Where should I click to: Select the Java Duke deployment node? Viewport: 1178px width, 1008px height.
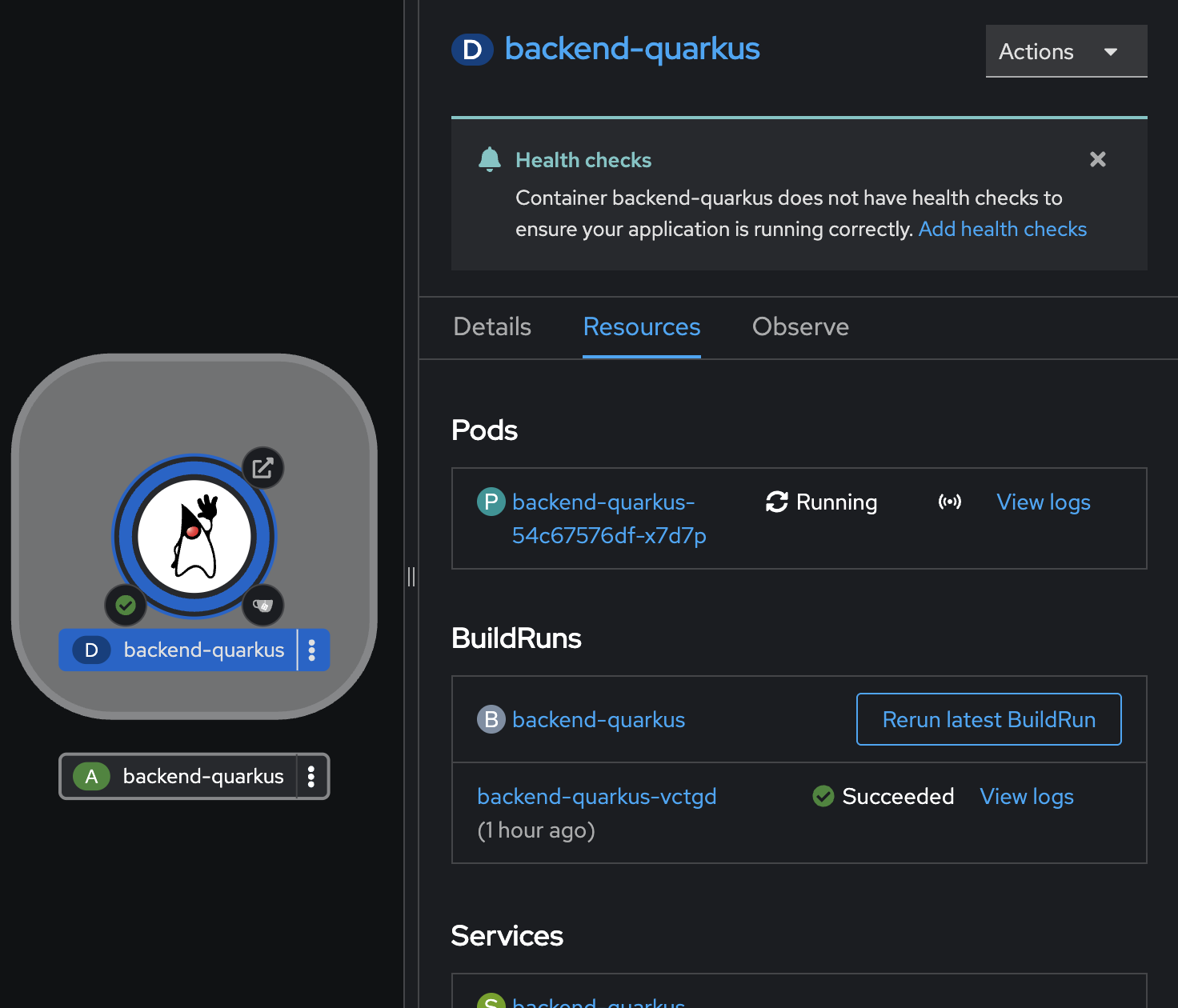click(x=194, y=537)
